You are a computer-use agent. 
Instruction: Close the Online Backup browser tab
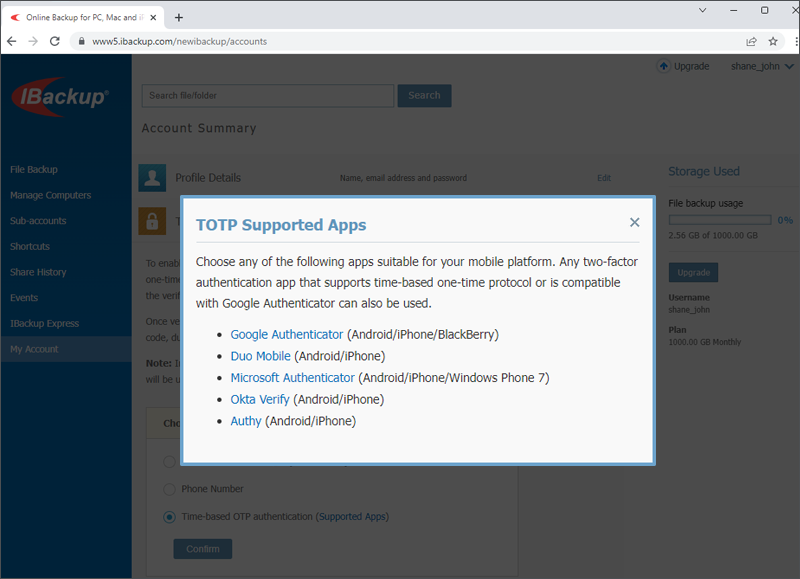153,17
